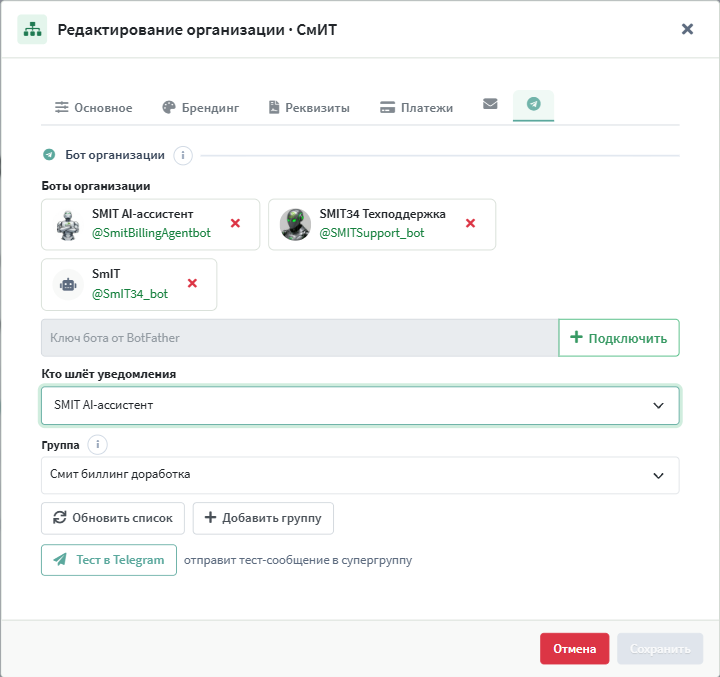Click the Боты организации label

[96, 186]
